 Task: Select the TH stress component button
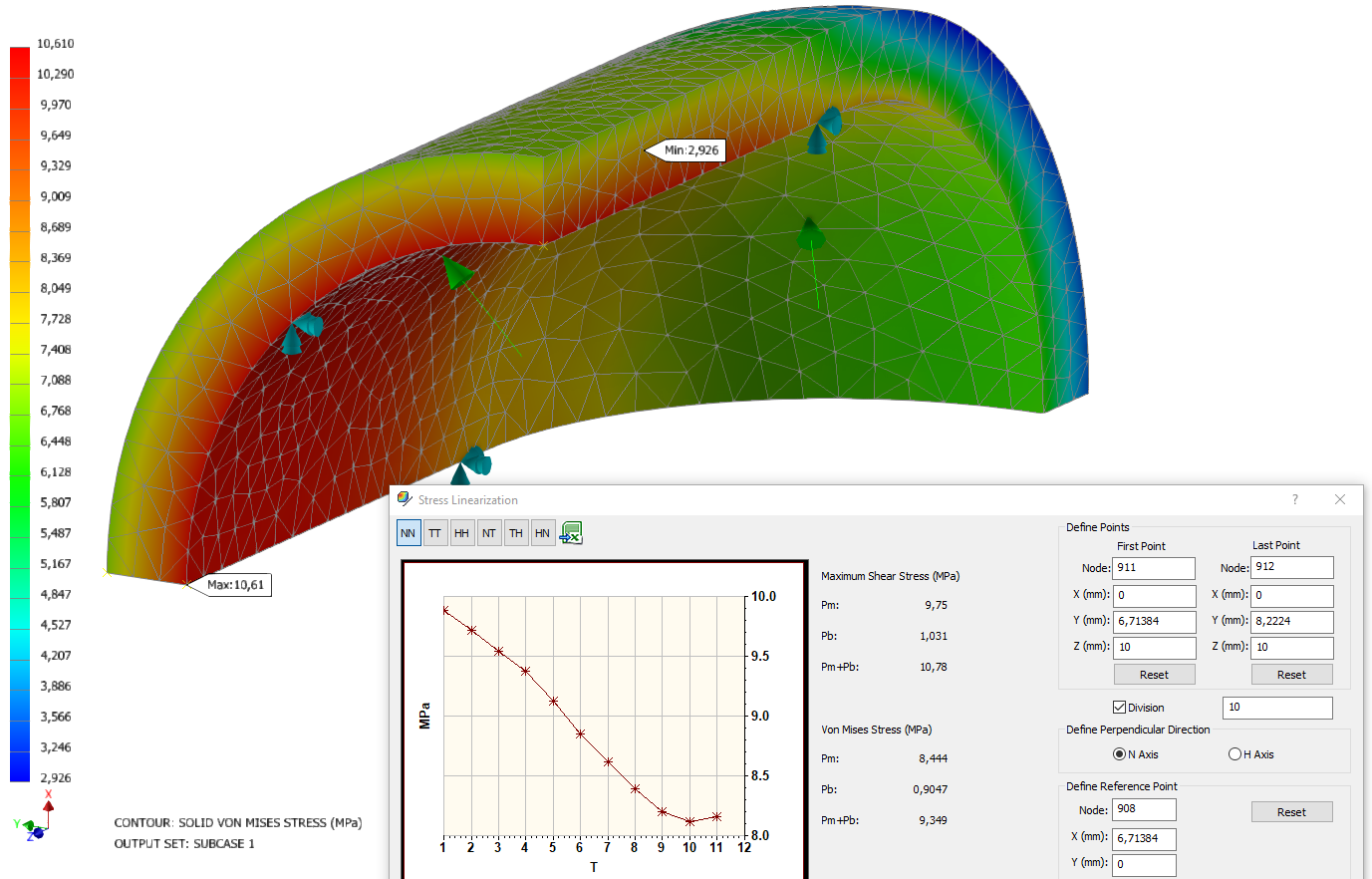coord(516,533)
